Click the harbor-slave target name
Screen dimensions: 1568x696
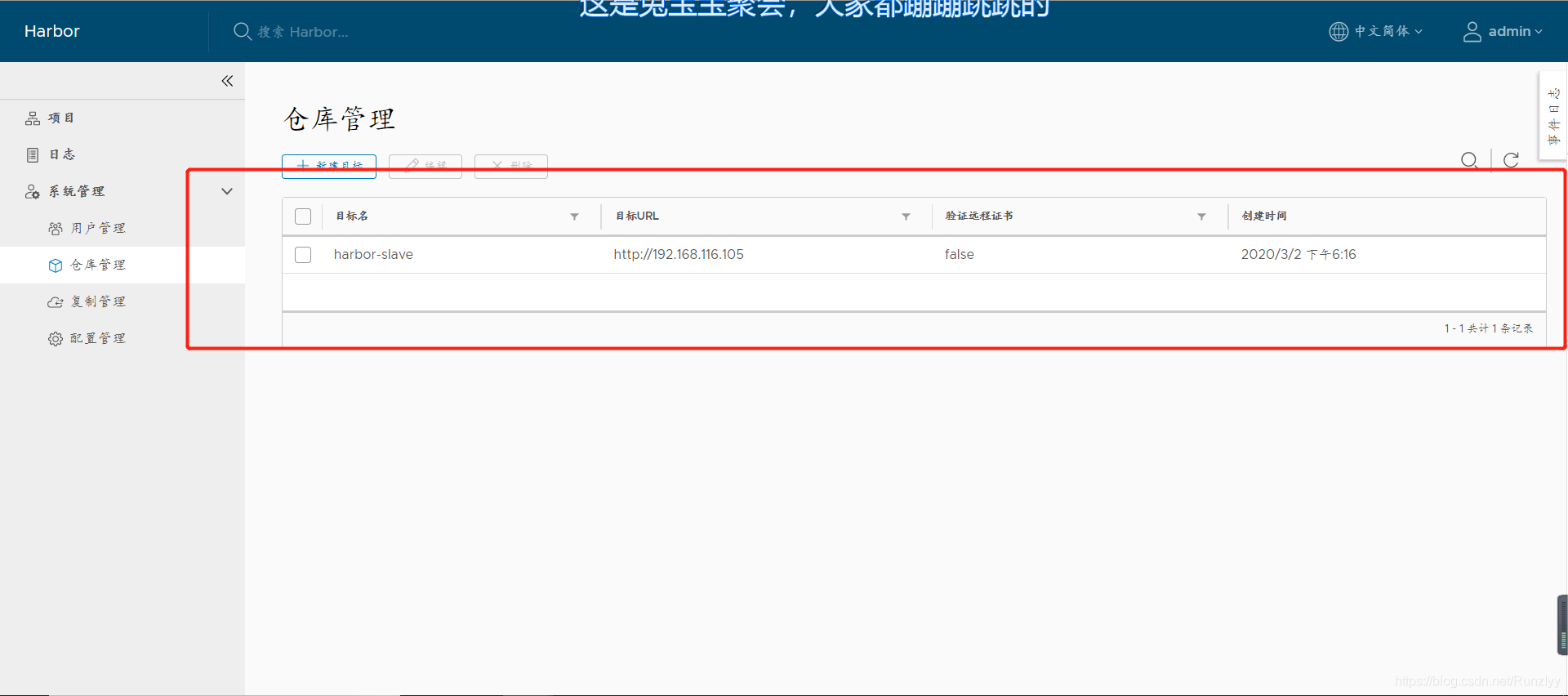click(373, 254)
